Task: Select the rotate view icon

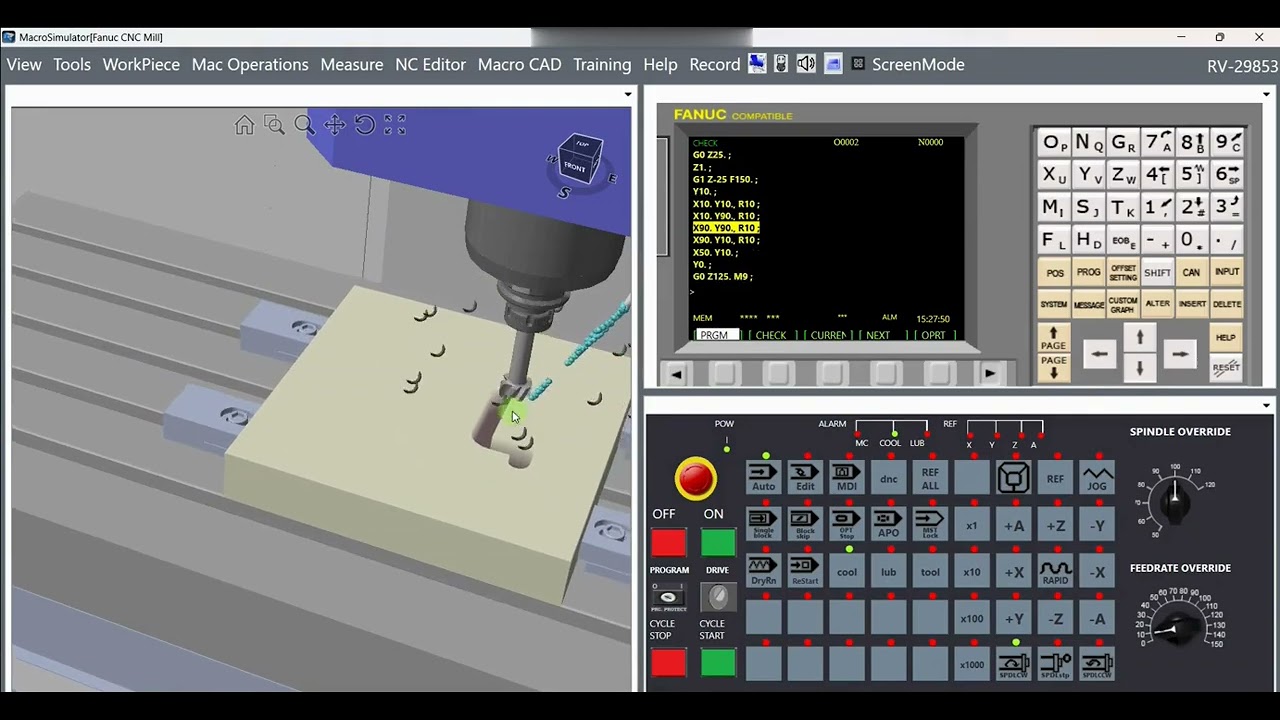Action: click(x=365, y=125)
